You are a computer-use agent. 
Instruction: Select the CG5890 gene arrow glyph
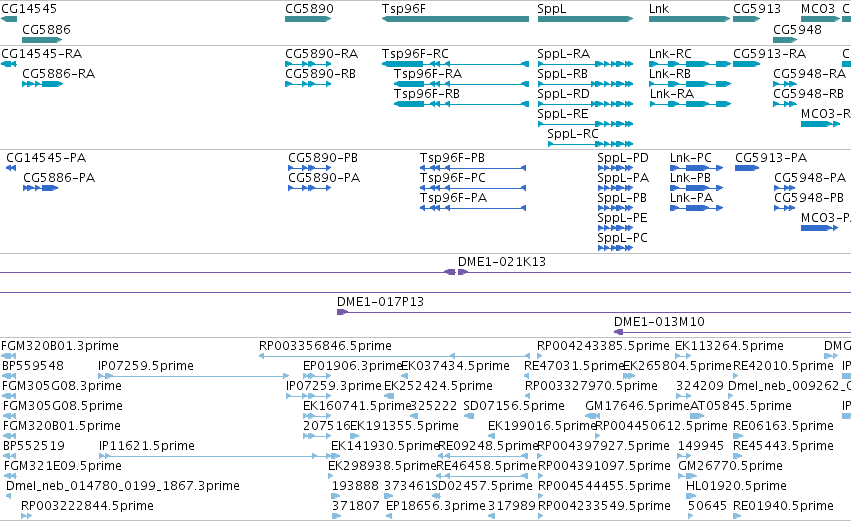[308, 19]
